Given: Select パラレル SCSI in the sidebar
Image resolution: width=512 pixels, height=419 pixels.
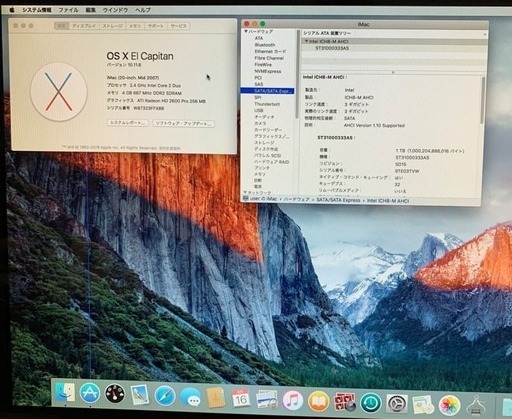Looking at the screenshot, I should tap(268, 156).
